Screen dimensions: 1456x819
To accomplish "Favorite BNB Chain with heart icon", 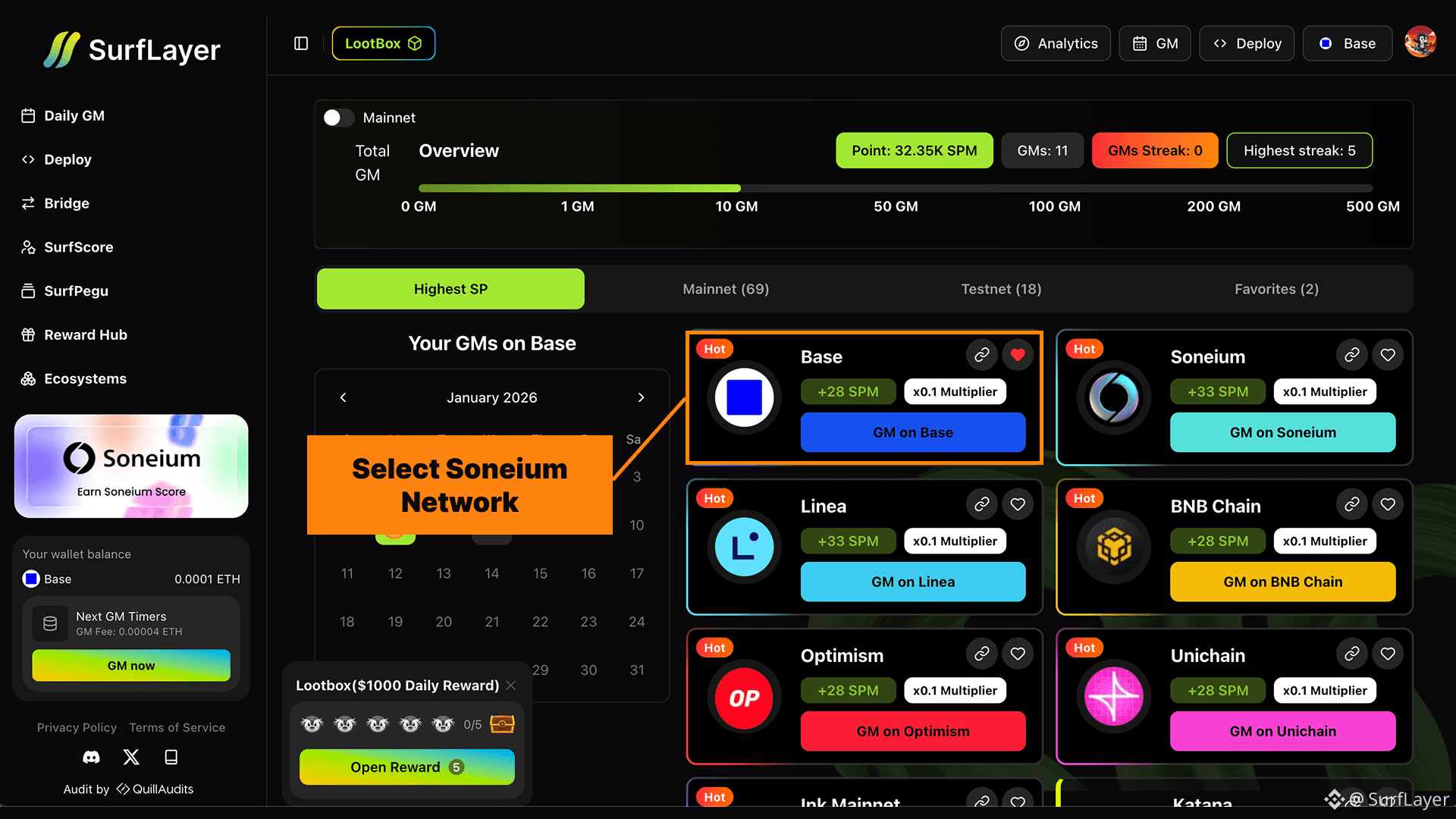I will tap(1388, 504).
